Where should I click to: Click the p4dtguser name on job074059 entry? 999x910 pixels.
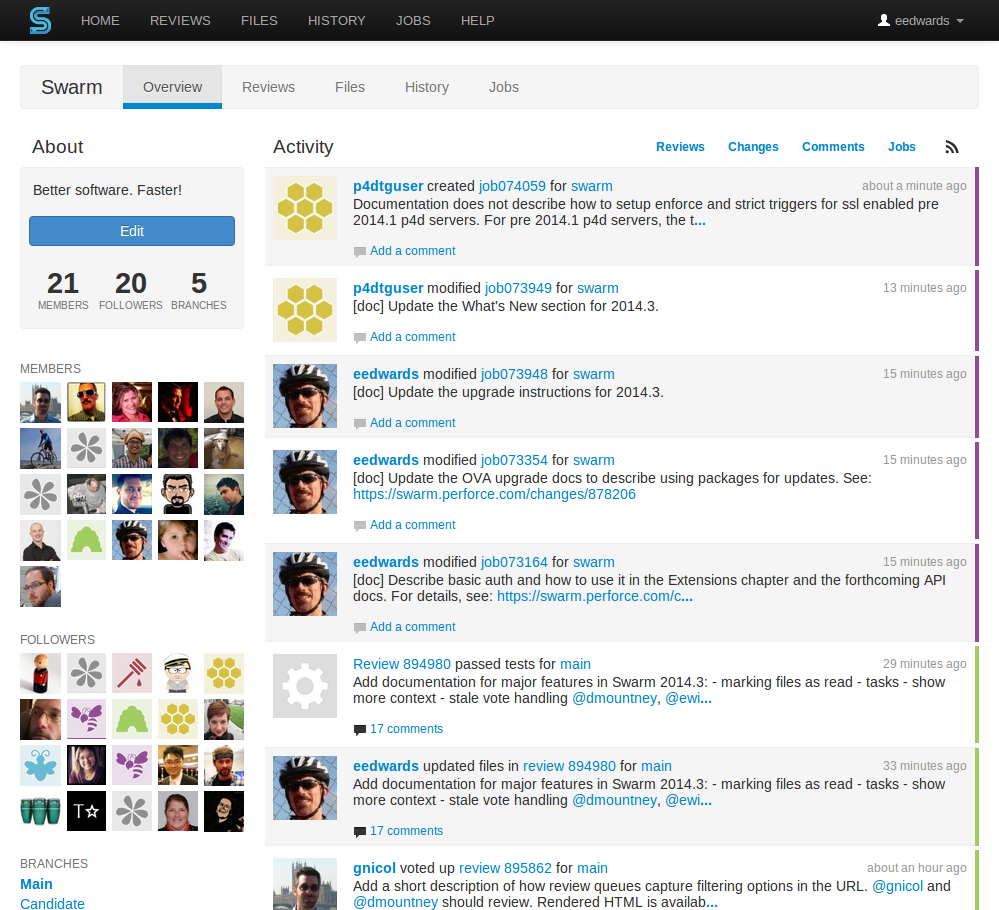[388, 186]
